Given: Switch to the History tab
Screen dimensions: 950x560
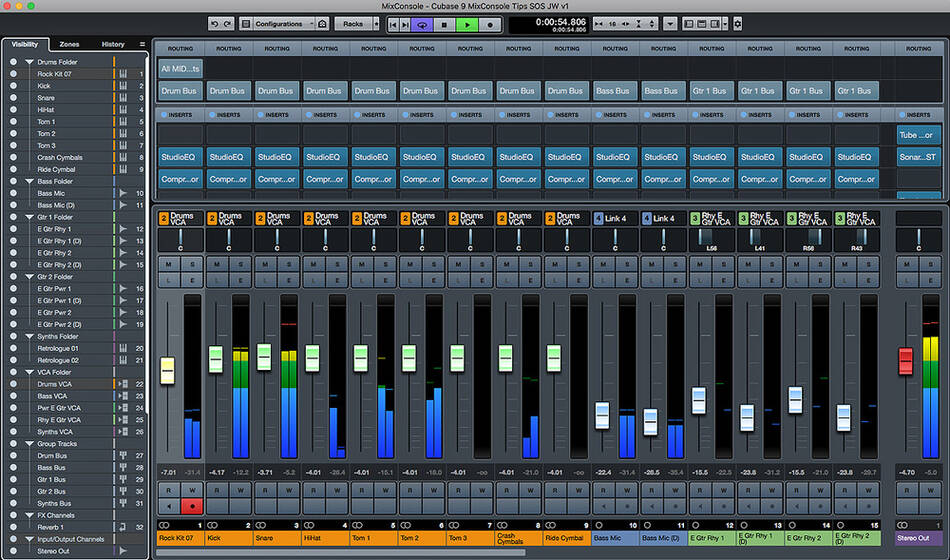Looking at the screenshot, I should point(113,44).
